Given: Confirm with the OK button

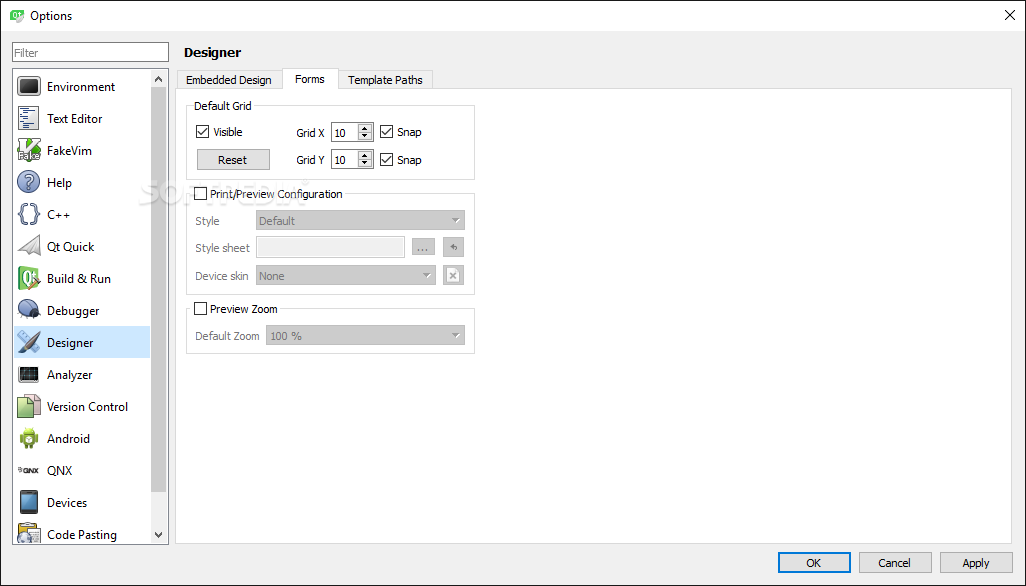Looking at the screenshot, I should pos(813,562).
